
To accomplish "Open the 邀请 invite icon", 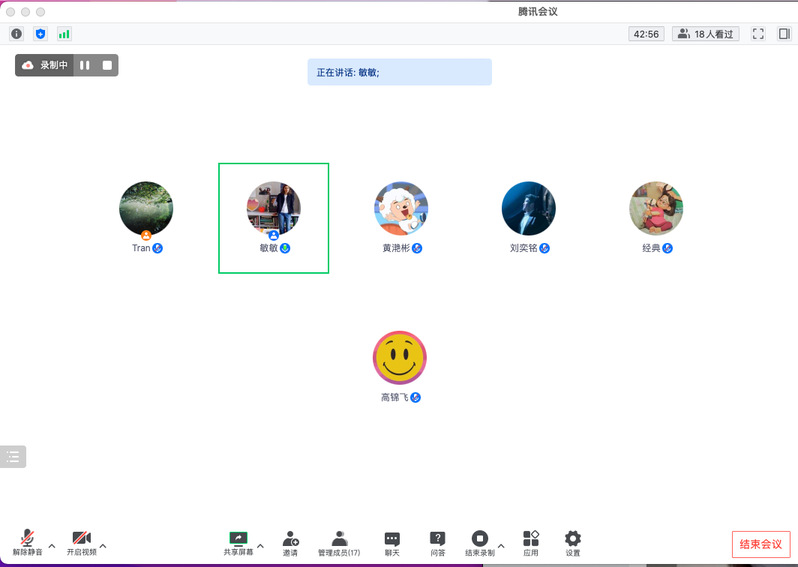I will coord(290,543).
